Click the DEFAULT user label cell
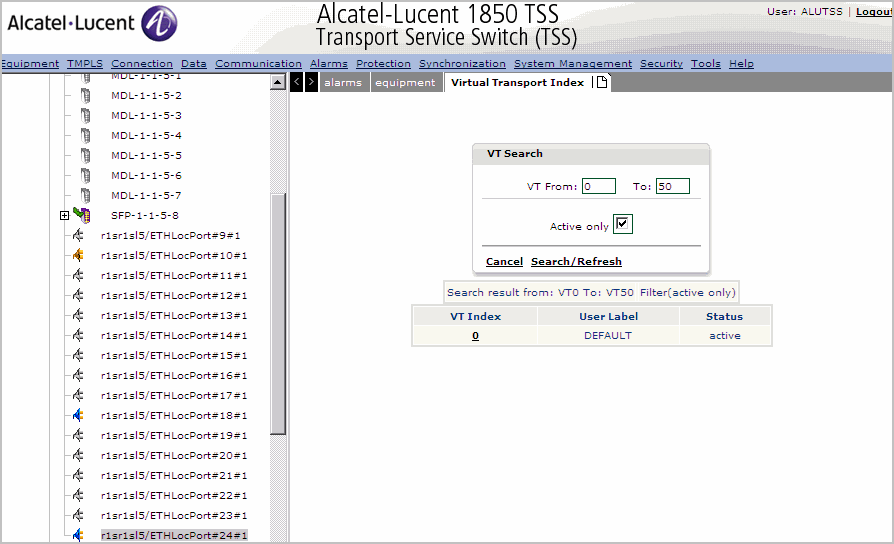Screen dimensions: 894x544 608,335
